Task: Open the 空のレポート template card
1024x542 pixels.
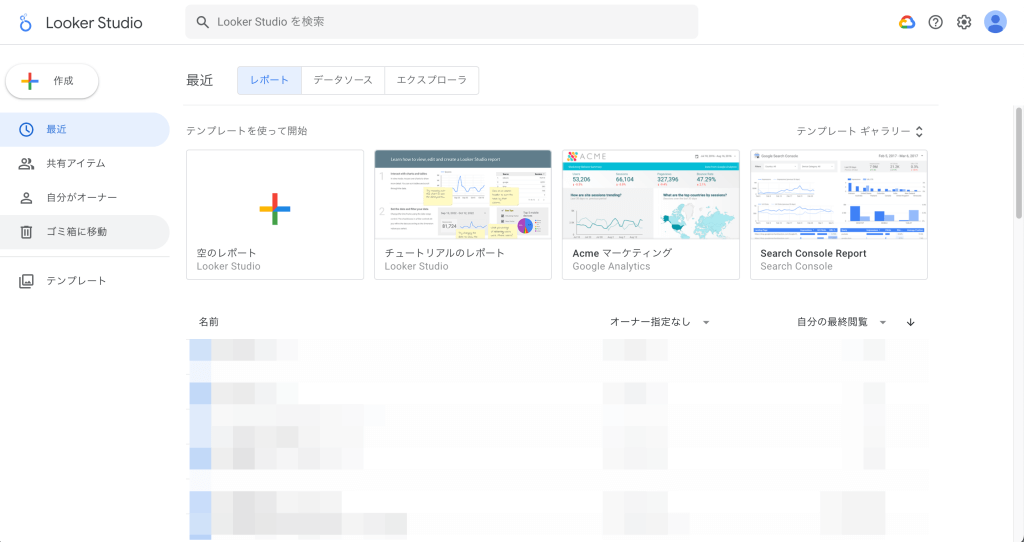Action: (275, 215)
